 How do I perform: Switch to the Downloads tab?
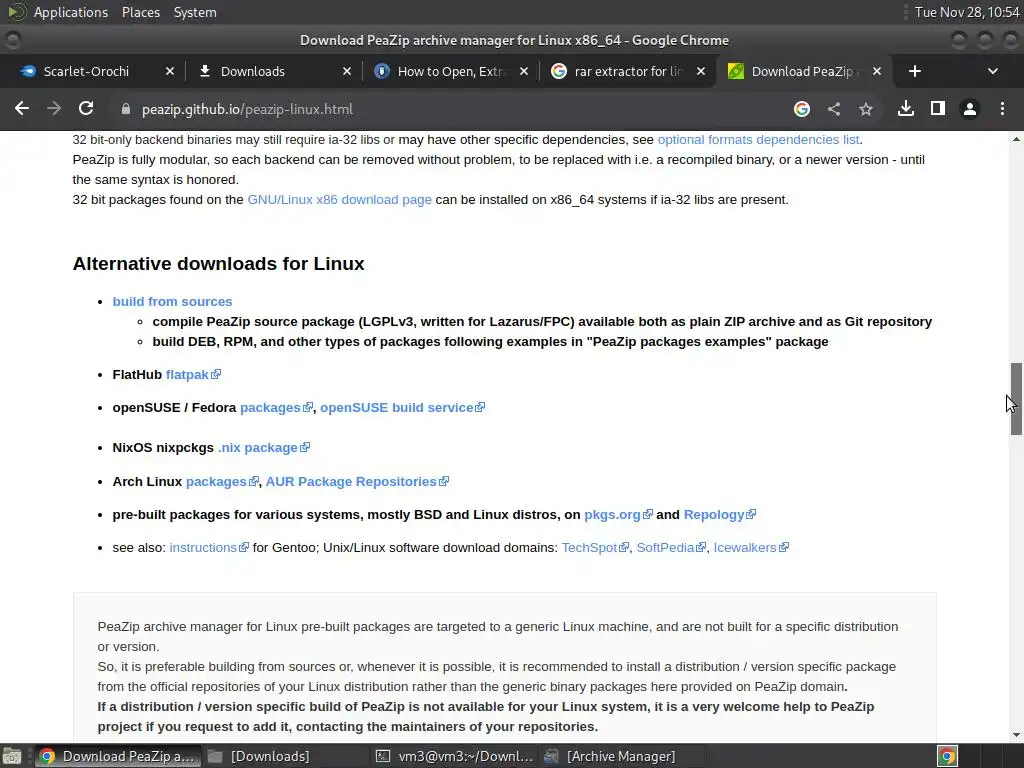253,71
